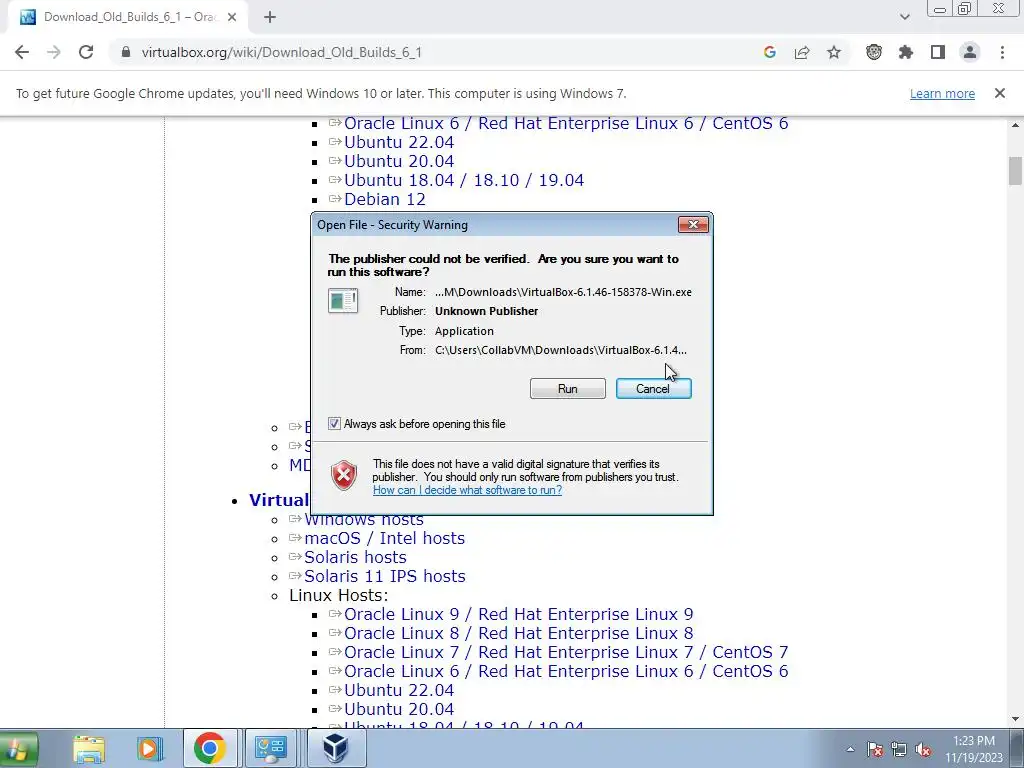Open lower Ubuntu 22.04 download link
1024x768 pixels.
pyautogui.click(x=399, y=690)
